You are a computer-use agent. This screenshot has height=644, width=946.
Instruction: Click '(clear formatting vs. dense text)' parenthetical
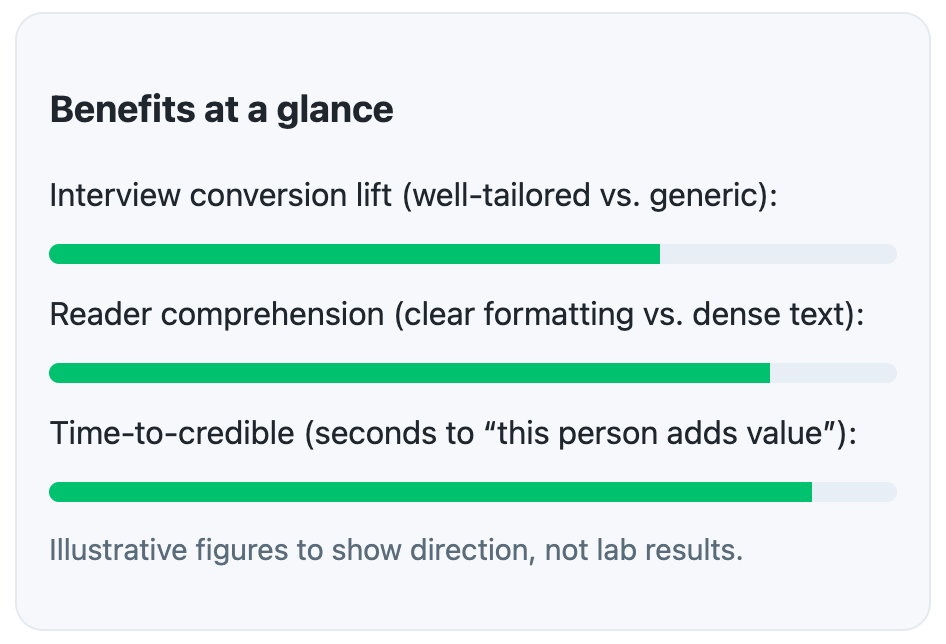(x=628, y=314)
